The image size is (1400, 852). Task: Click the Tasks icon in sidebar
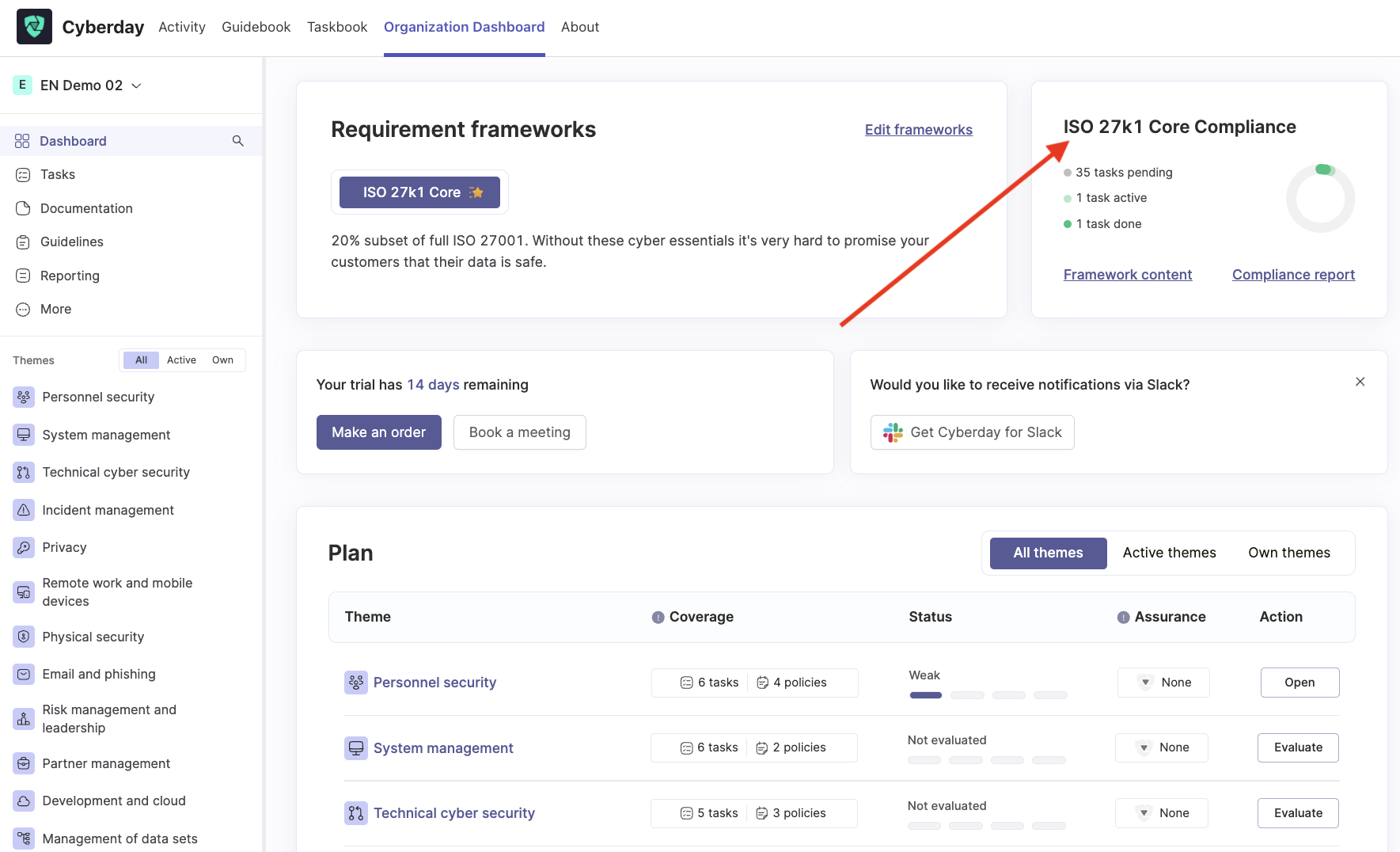pos(23,175)
